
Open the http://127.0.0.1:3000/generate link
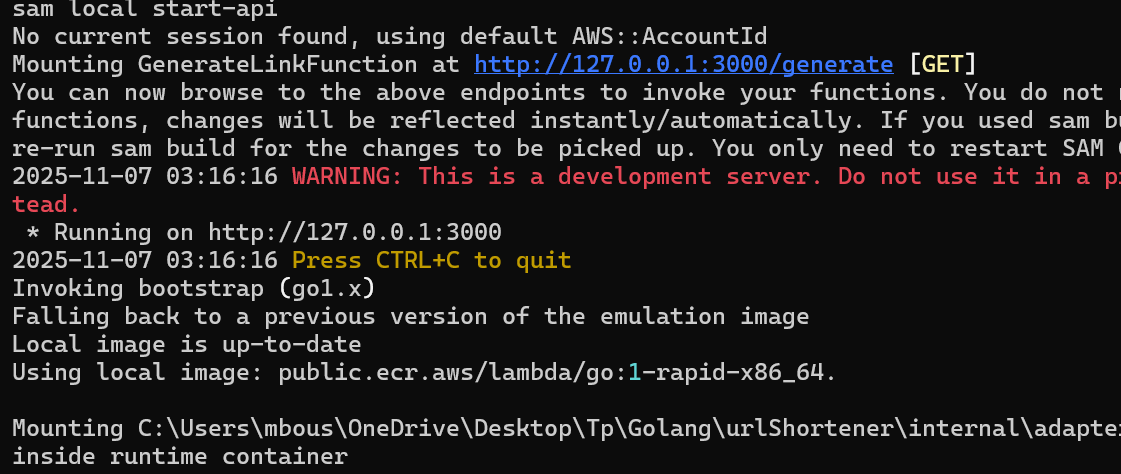click(x=683, y=65)
